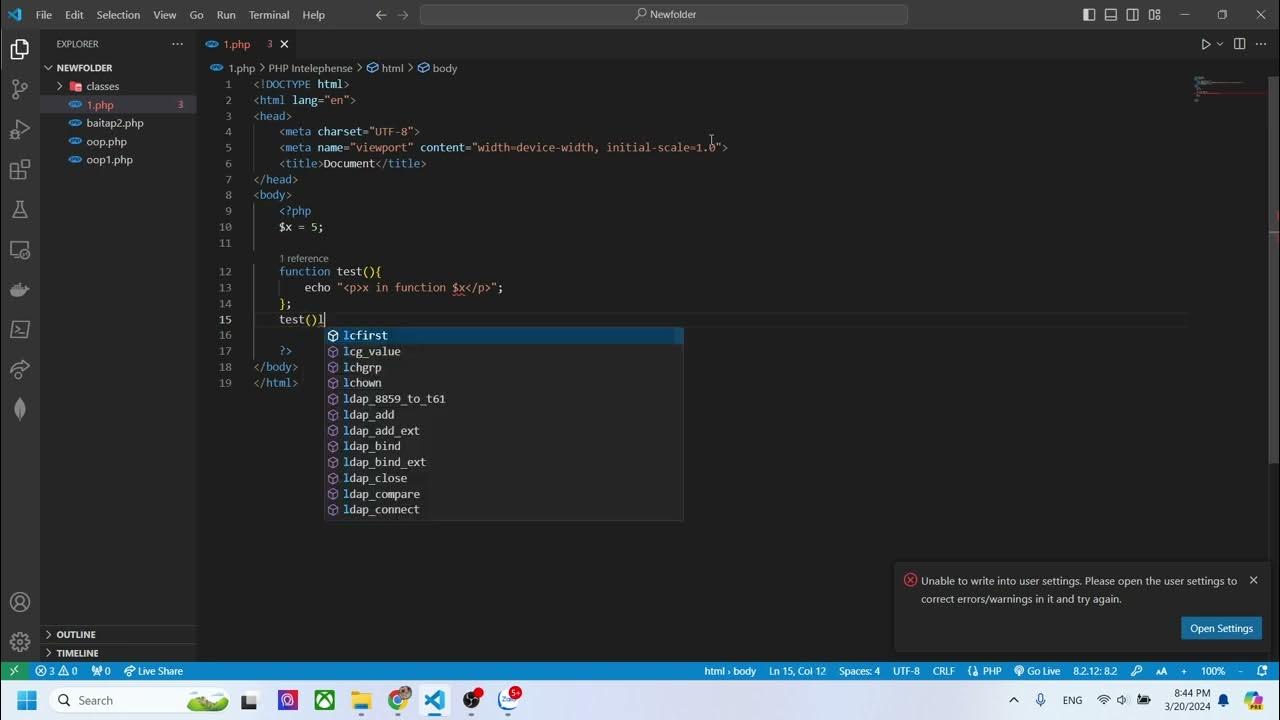
Task: Open the Selection menu
Action: tap(118, 15)
